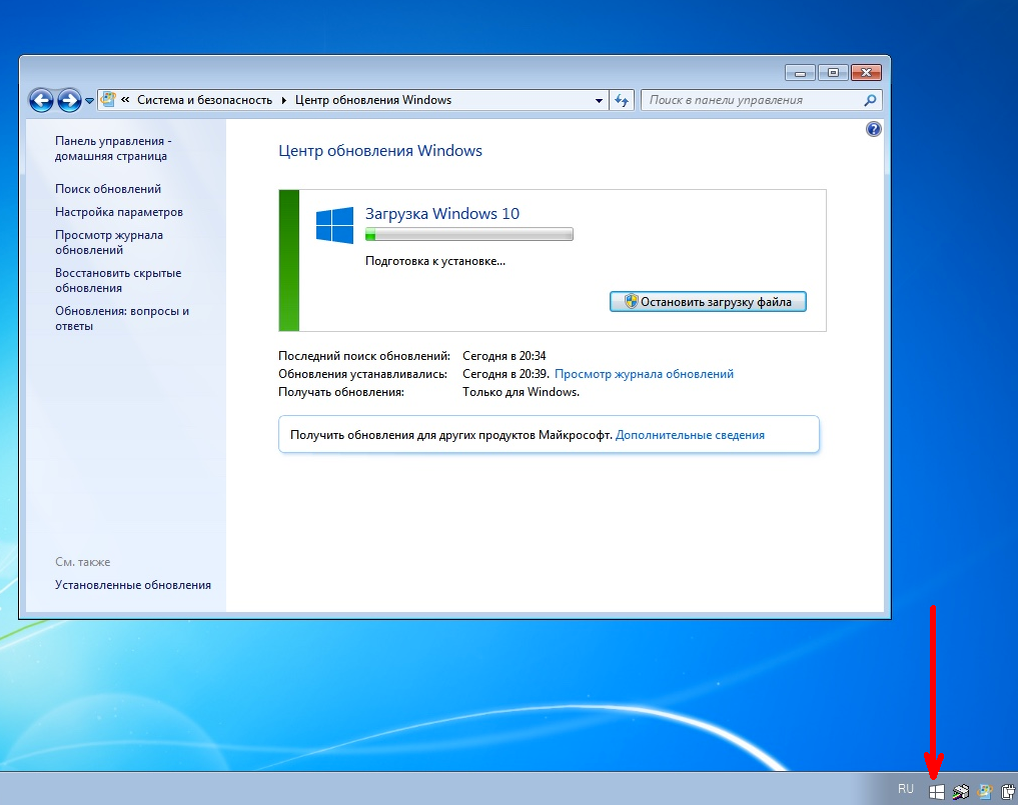Expand the arrow after "Система и безопасность"

tap(284, 100)
